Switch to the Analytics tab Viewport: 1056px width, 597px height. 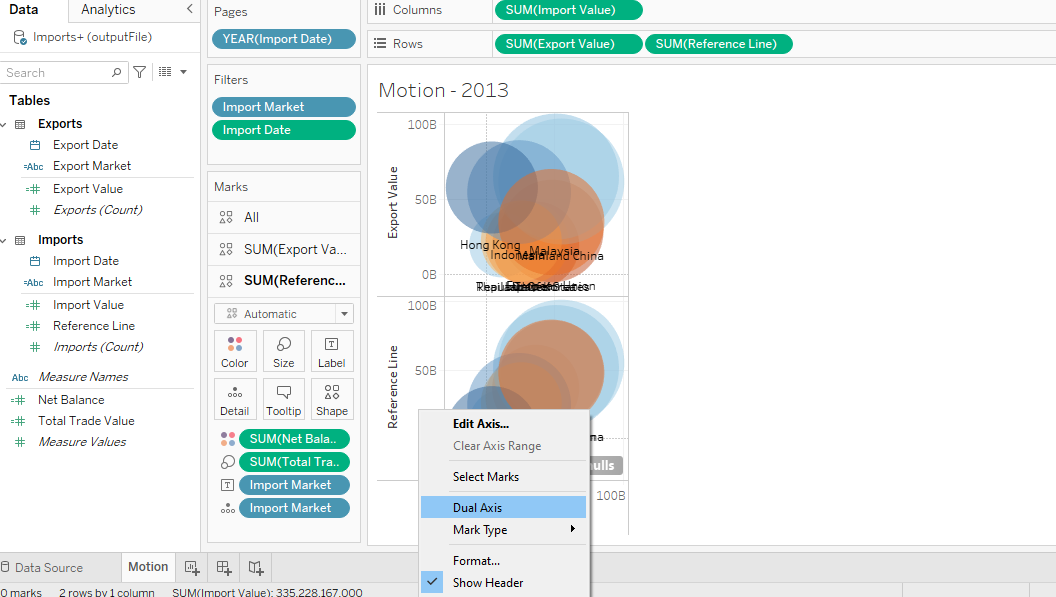click(x=108, y=10)
